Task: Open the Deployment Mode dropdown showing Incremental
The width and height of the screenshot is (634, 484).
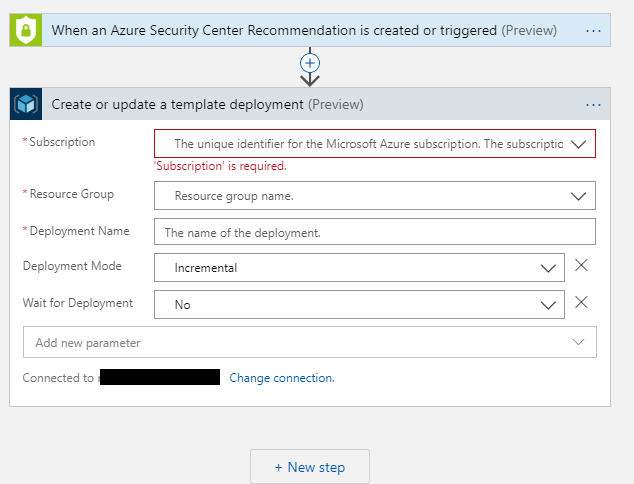Action: point(359,268)
